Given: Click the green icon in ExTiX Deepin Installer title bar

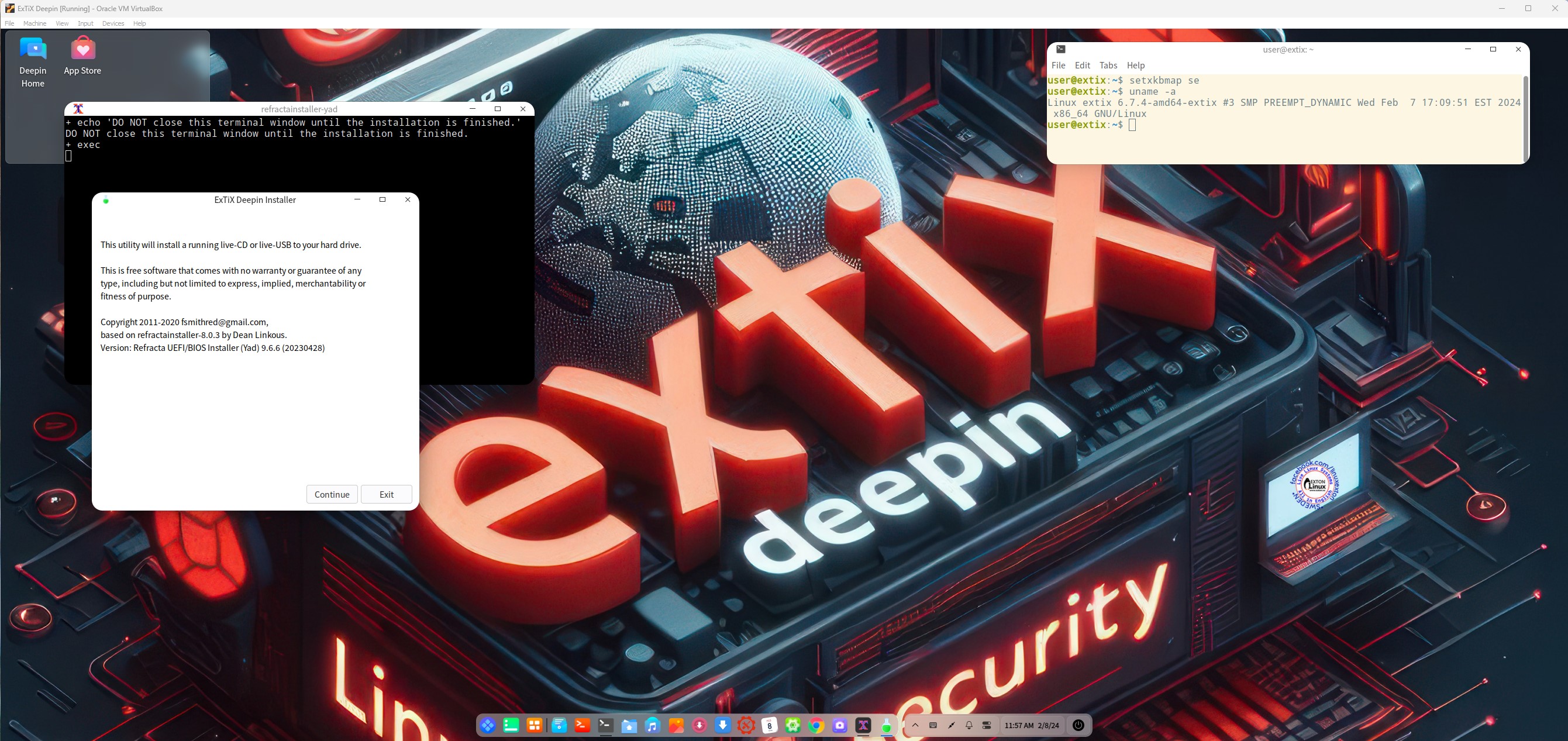Looking at the screenshot, I should pyautogui.click(x=105, y=199).
